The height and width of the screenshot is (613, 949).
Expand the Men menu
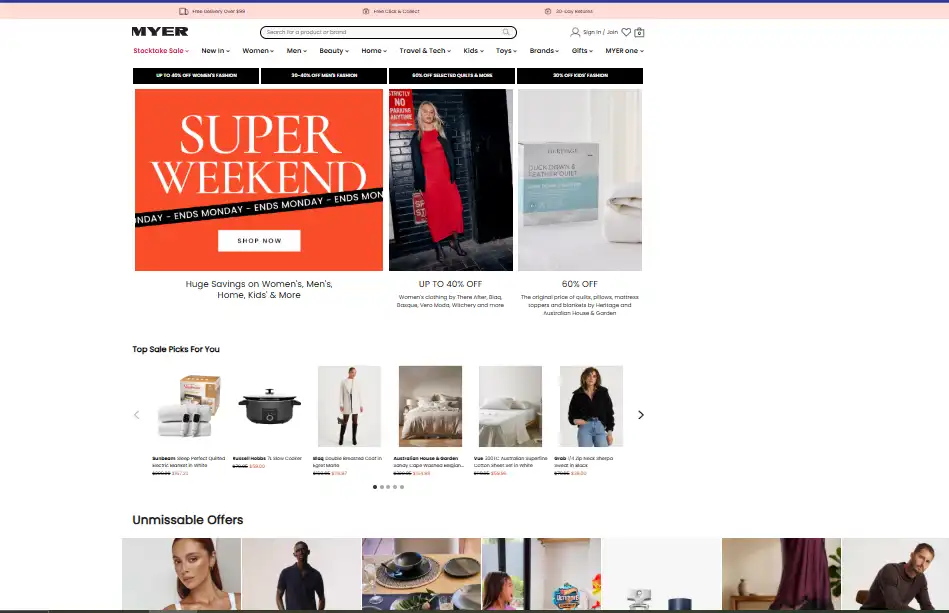[297, 51]
